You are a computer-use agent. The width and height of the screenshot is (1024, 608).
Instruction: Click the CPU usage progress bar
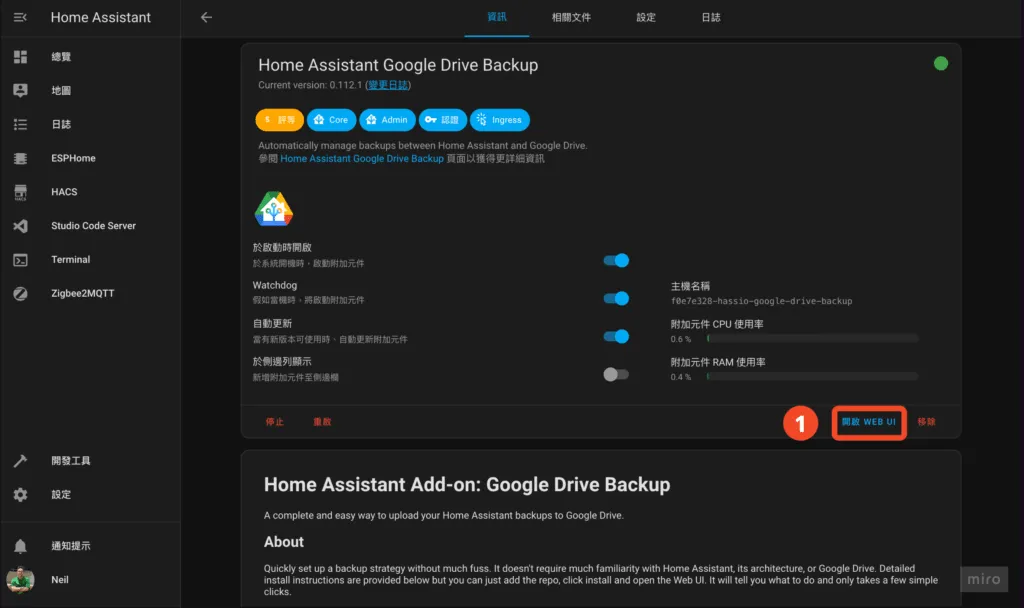[x=810, y=337]
